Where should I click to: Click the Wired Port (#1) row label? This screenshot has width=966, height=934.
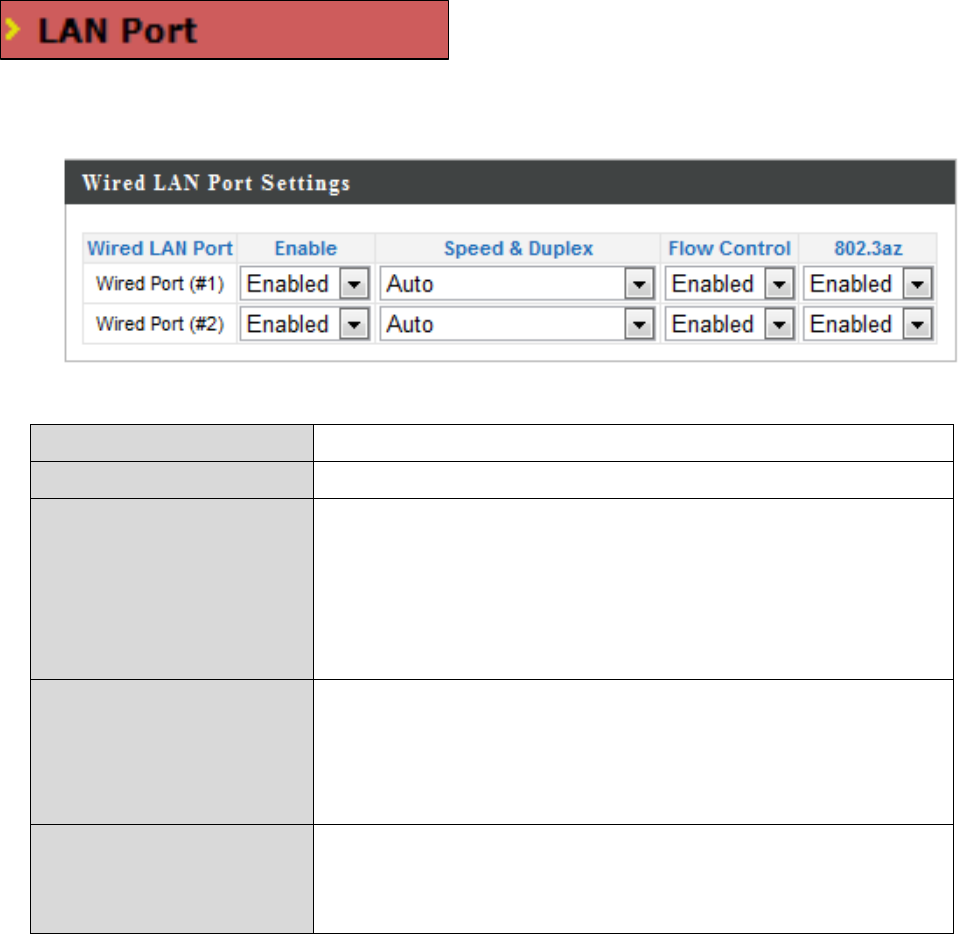point(160,284)
